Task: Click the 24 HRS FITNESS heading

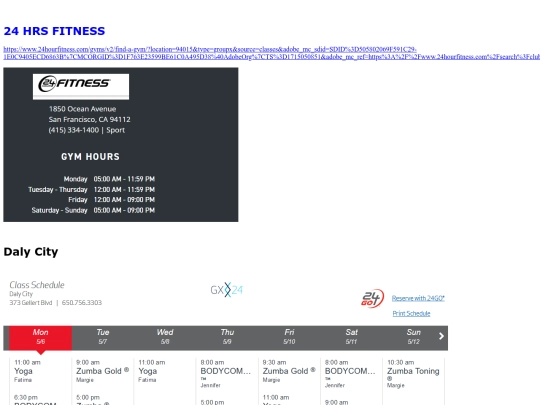Action: (54, 31)
